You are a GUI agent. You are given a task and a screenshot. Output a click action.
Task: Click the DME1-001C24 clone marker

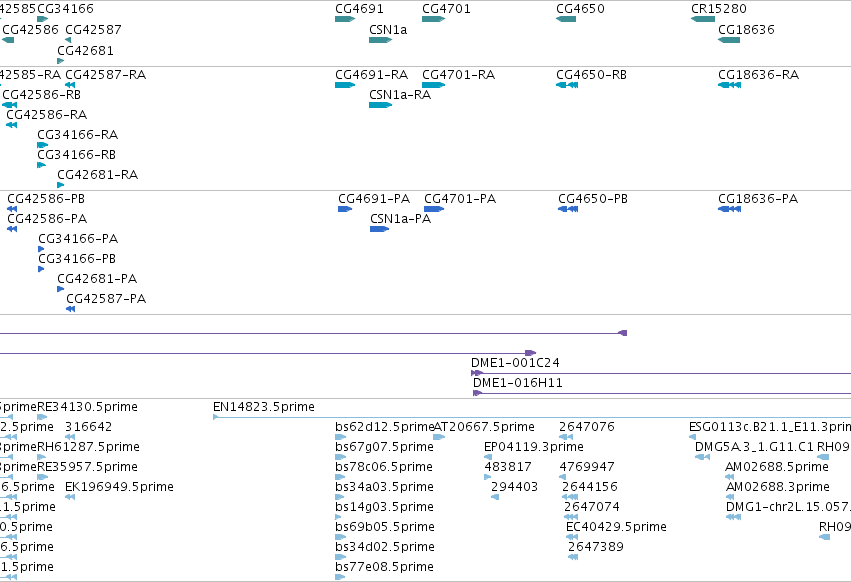tap(477, 373)
